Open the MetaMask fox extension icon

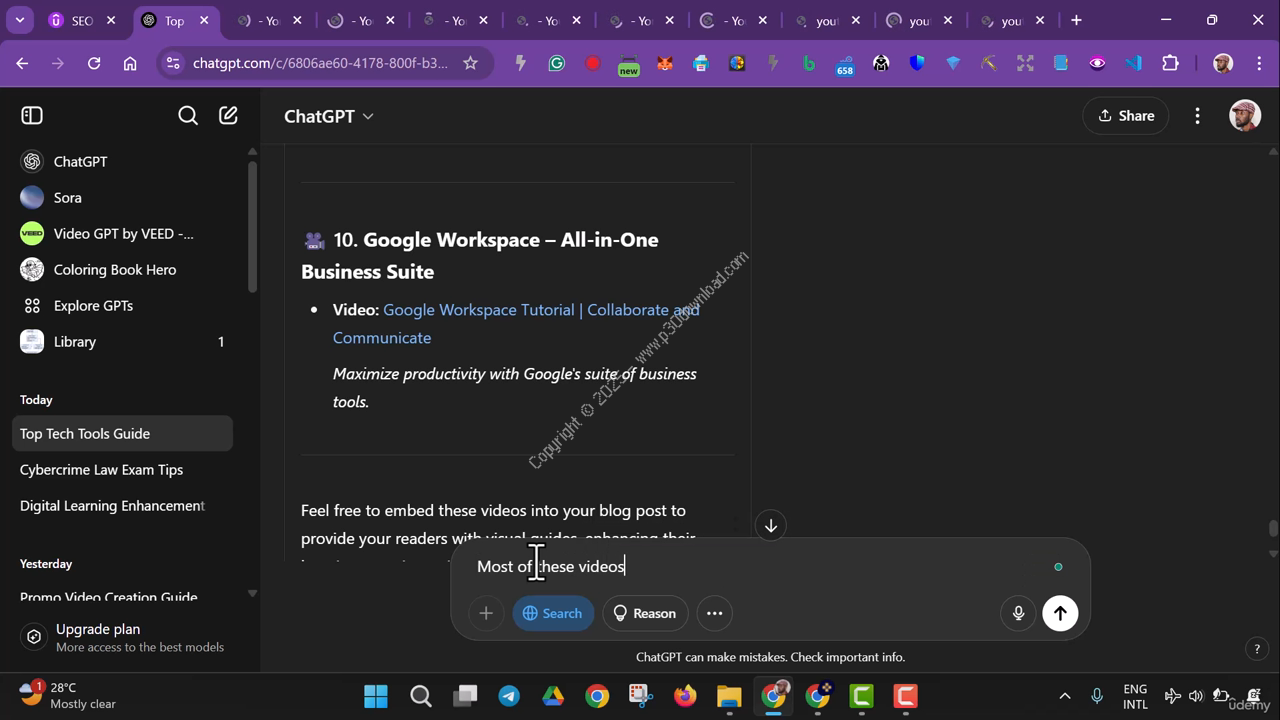coord(665,63)
